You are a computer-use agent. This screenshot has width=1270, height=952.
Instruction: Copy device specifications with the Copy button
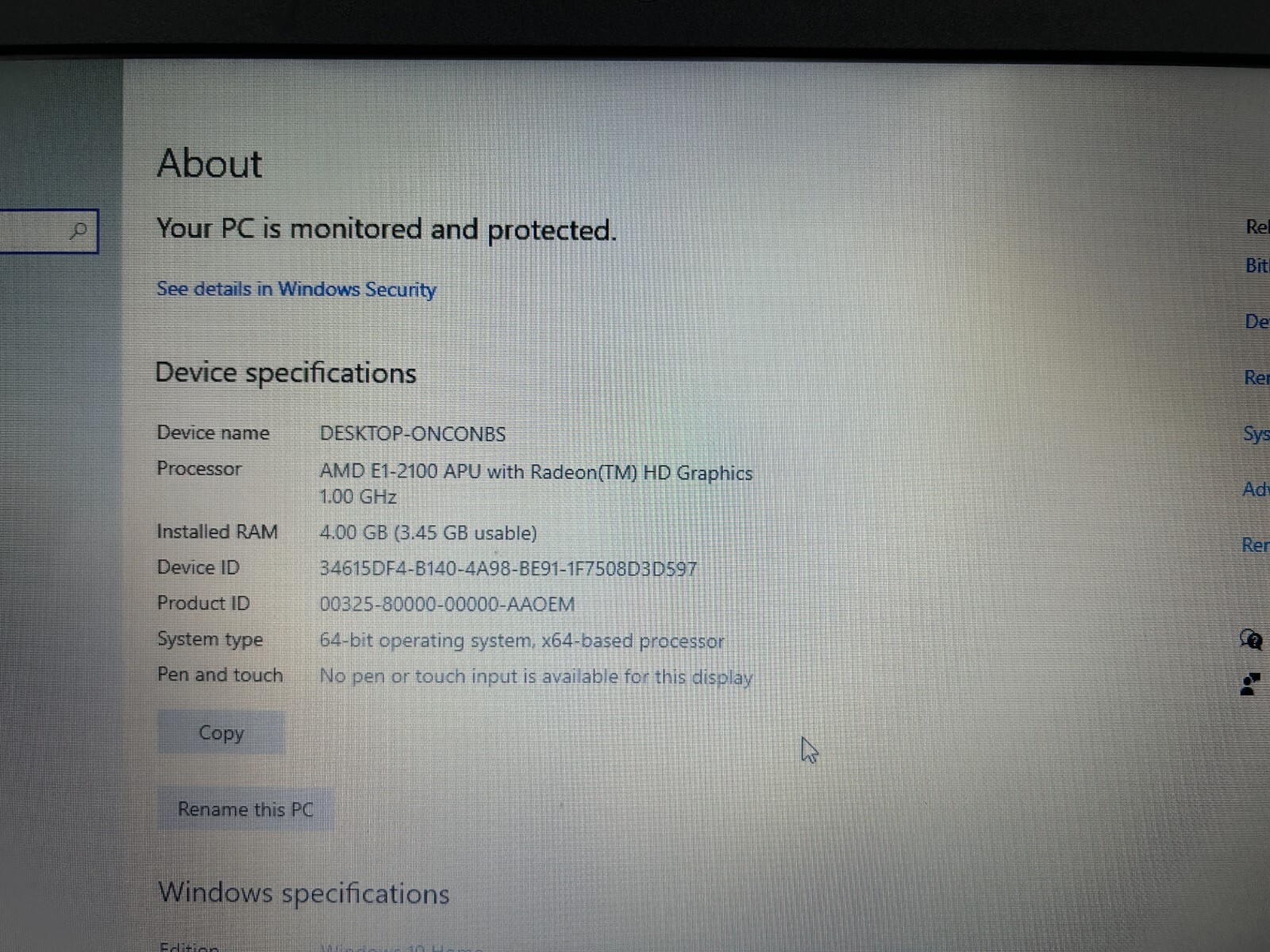pyautogui.click(x=221, y=732)
